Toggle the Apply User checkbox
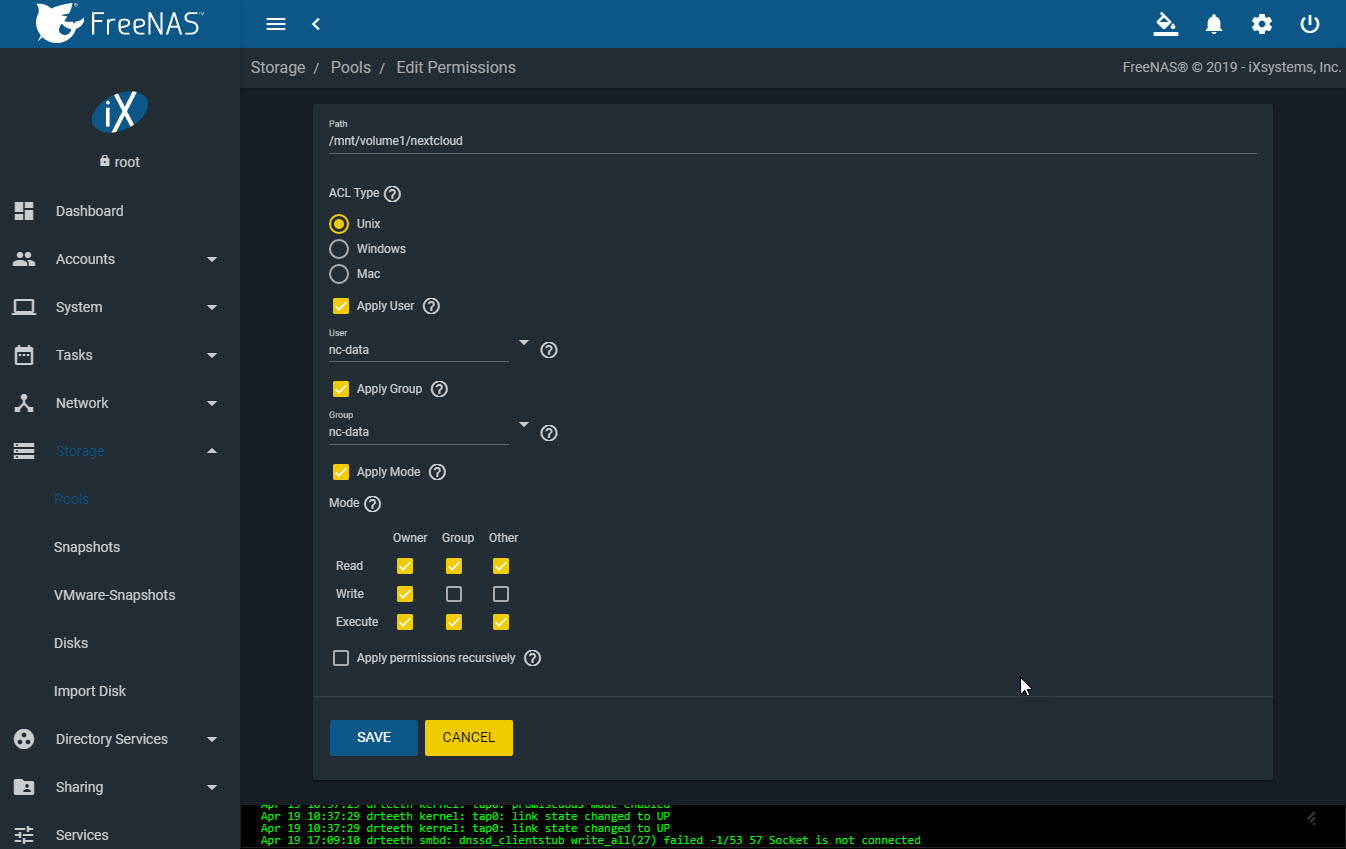The height and width of the screenshot is (849, 1346). tap(341, 306)
